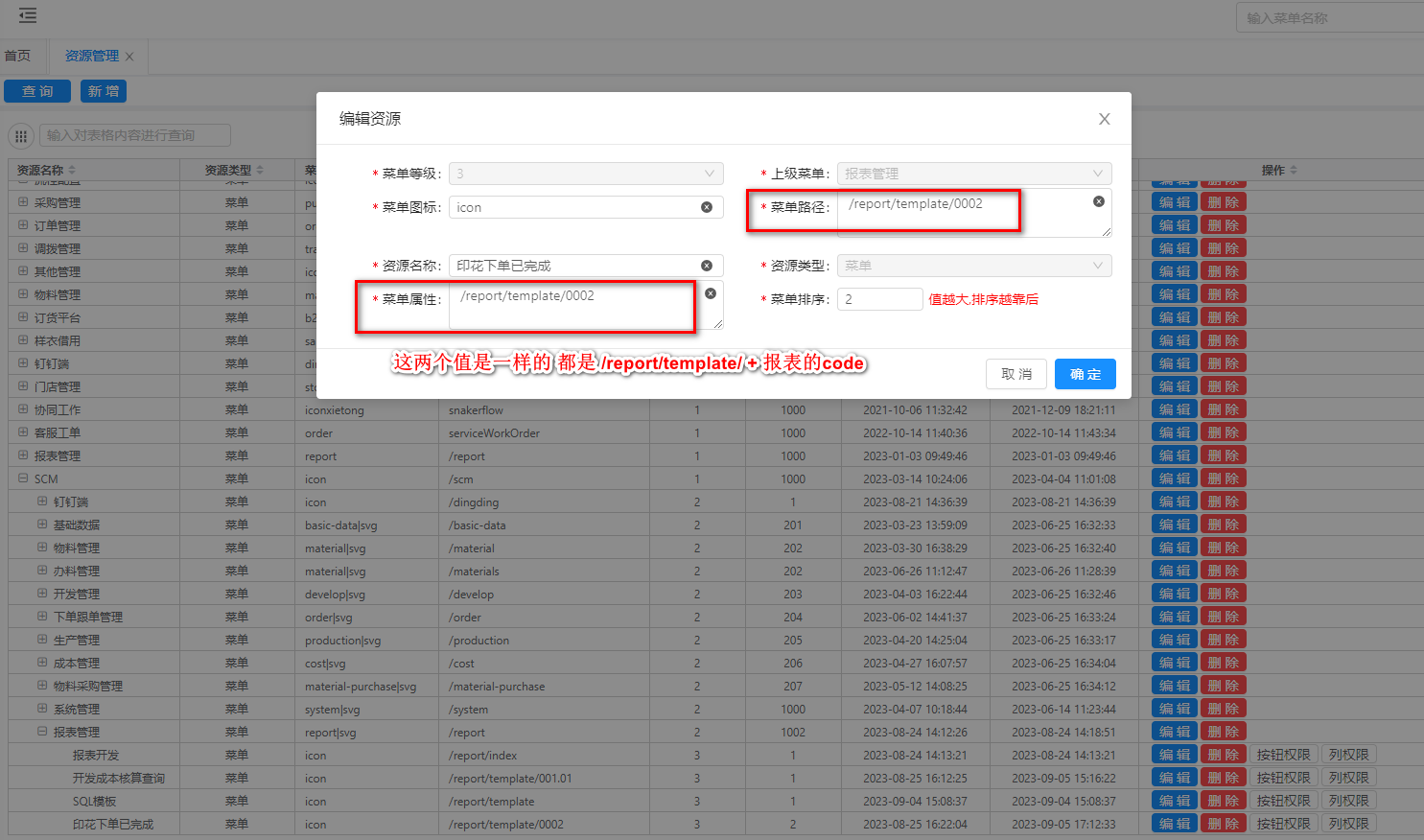Sort by 资源名称 column sort icon
This screenshot has height=840, width=1424.
[x=72, y=171]
